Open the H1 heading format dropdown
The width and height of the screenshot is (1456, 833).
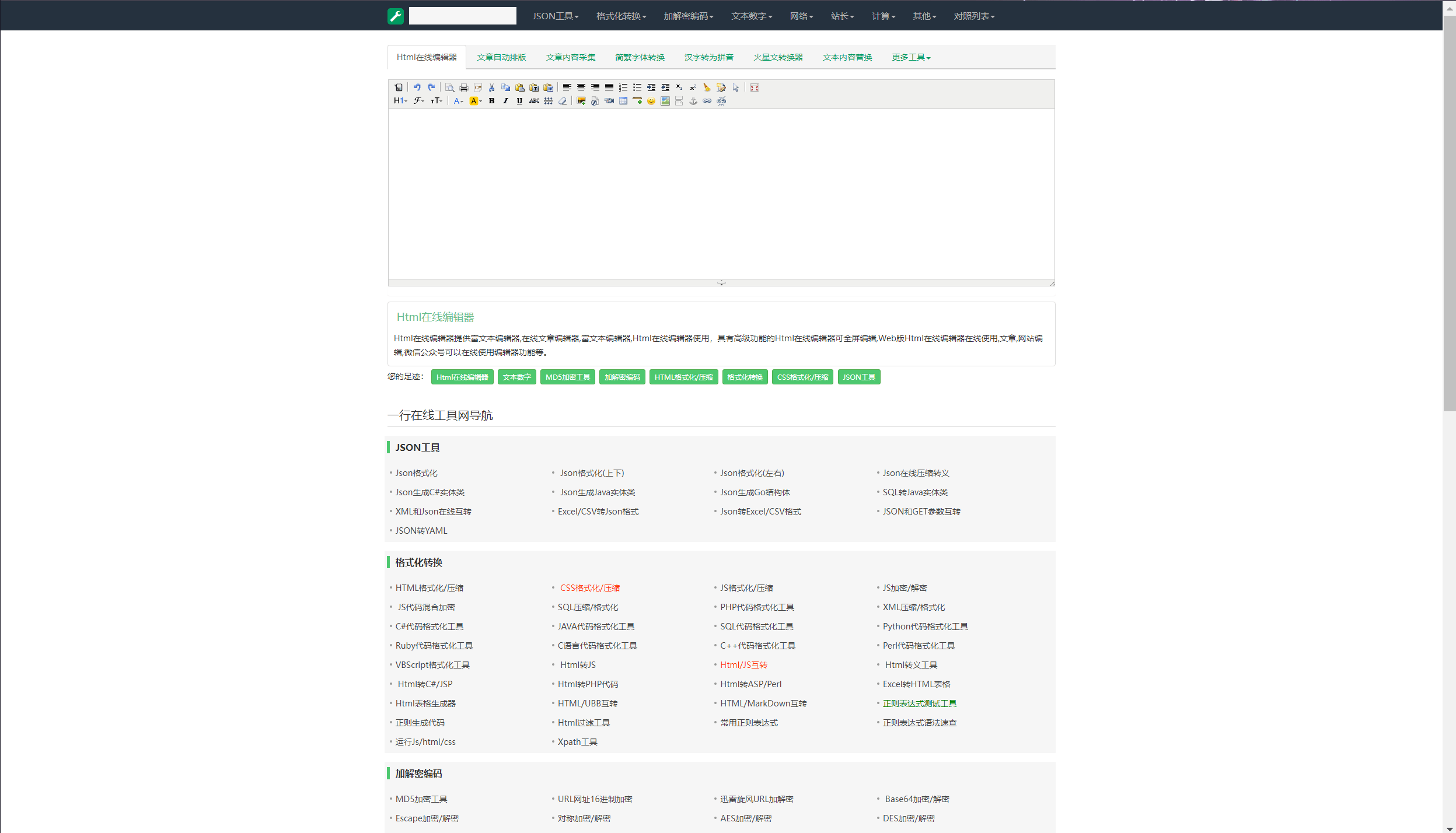click(400, 101)
